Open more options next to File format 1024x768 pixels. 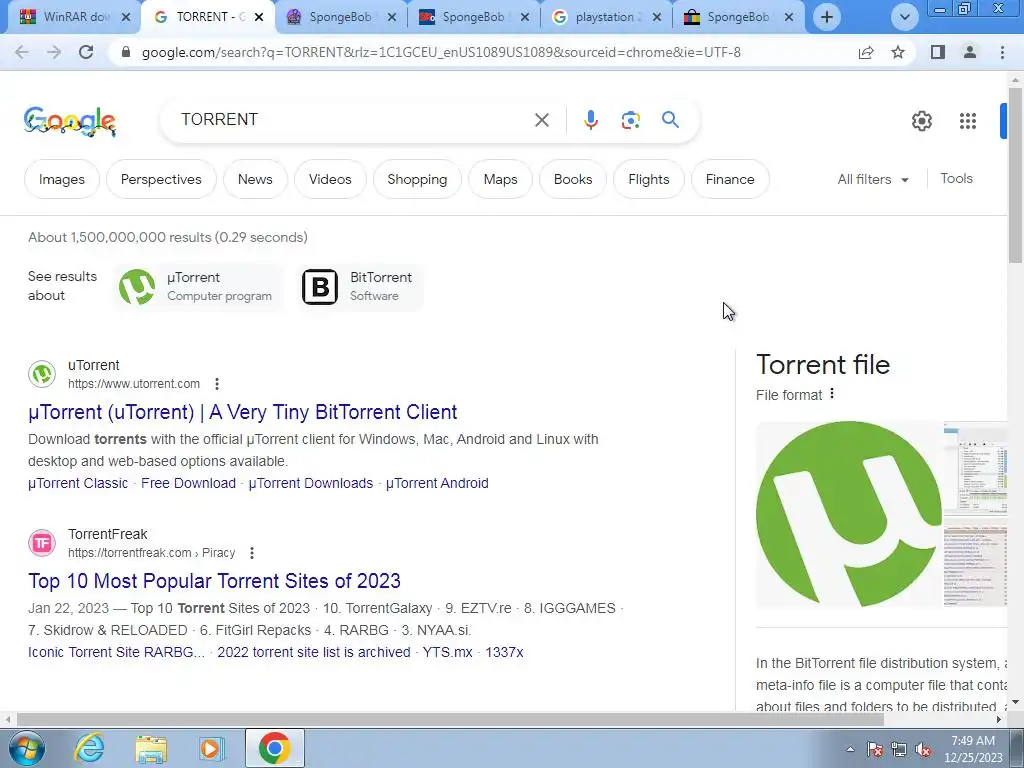tap(831, 394)
